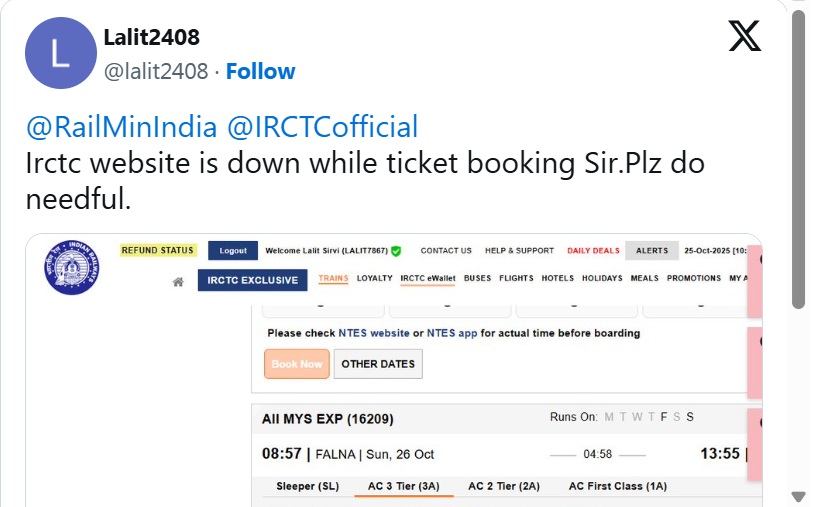The image size is (814, 507).
Task: Select the AC First Class (1A) tab
Action: (617, 486)
